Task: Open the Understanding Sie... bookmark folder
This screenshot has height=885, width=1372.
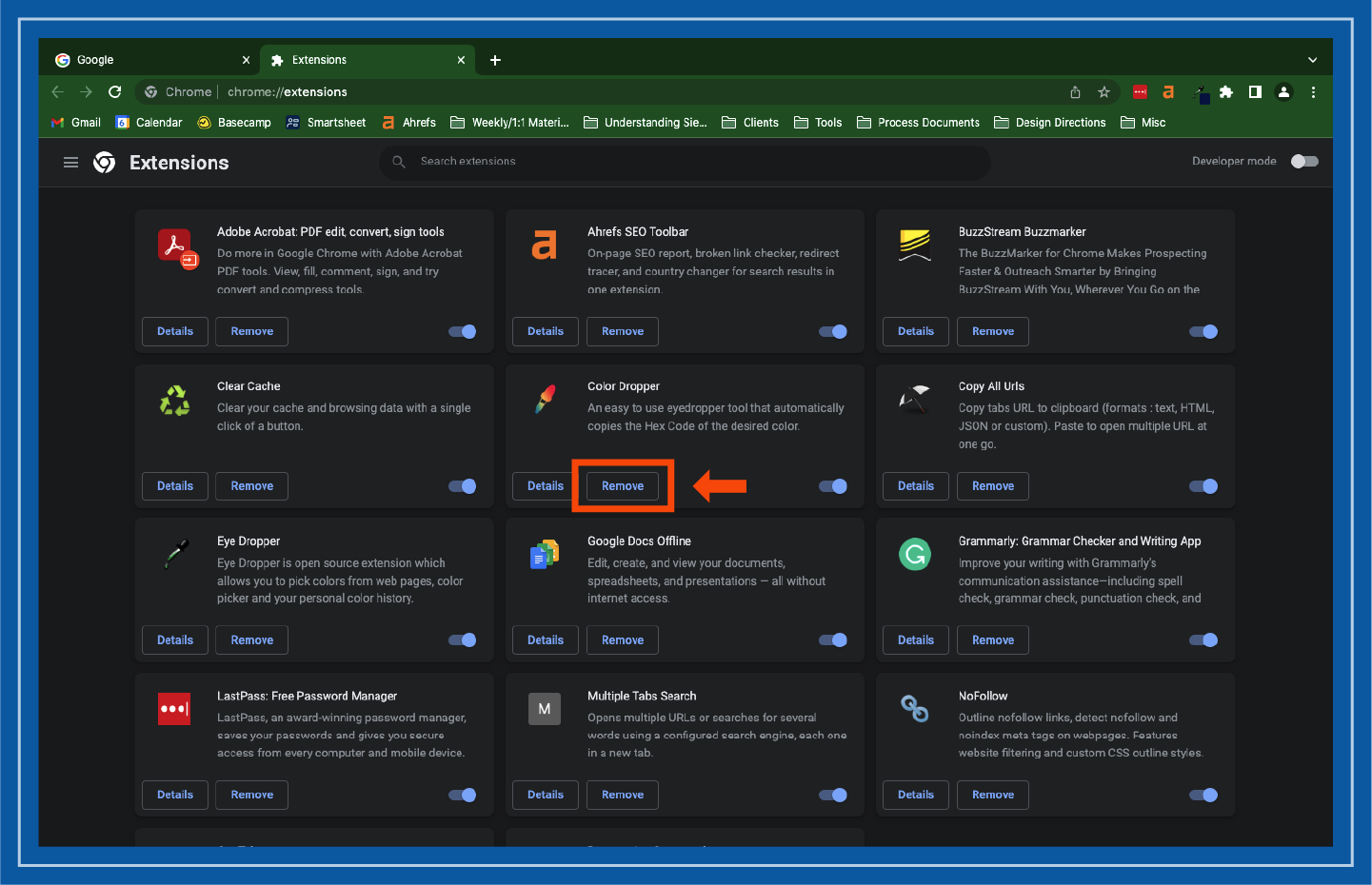Action: pos(646,123)
